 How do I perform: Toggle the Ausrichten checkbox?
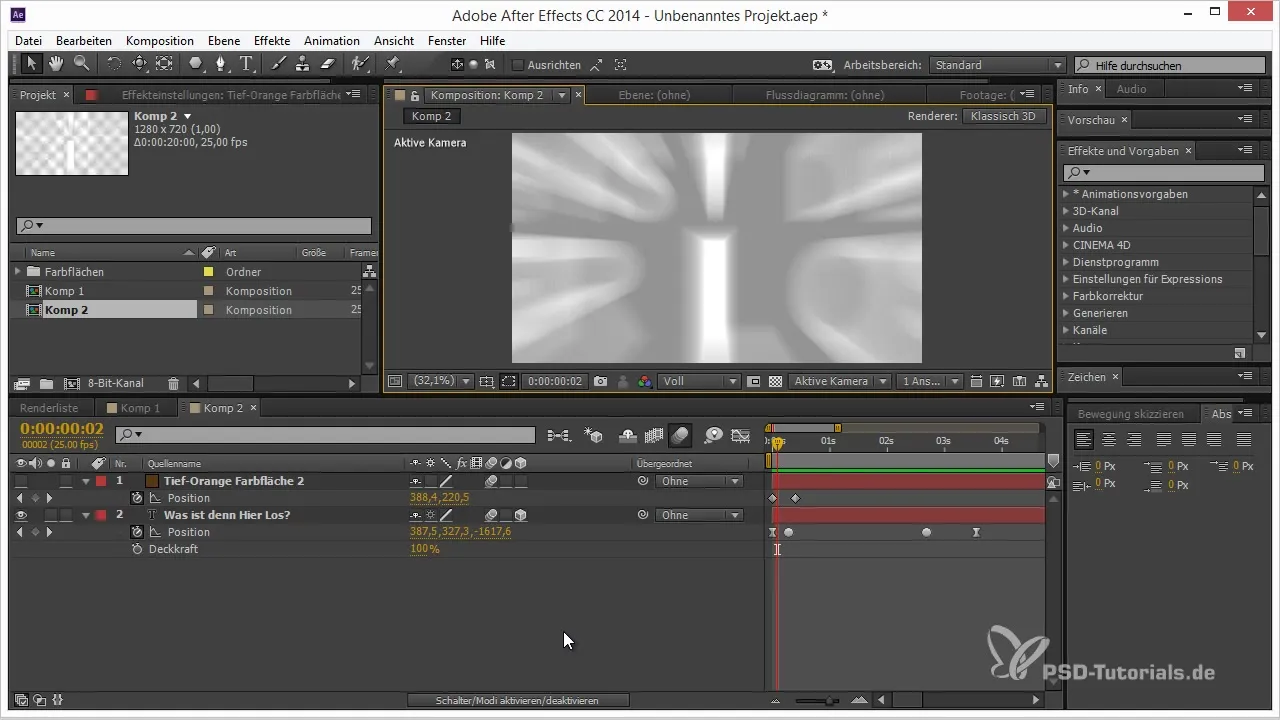tap(518, 65)
